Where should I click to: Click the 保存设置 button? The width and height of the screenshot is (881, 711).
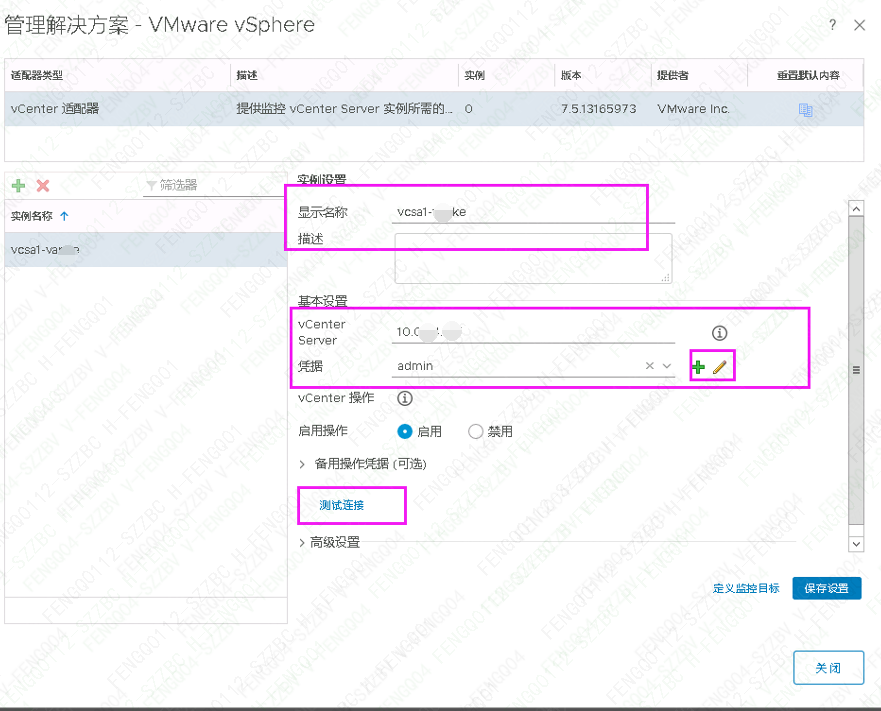pyautogui.click(x=827, y=589)
